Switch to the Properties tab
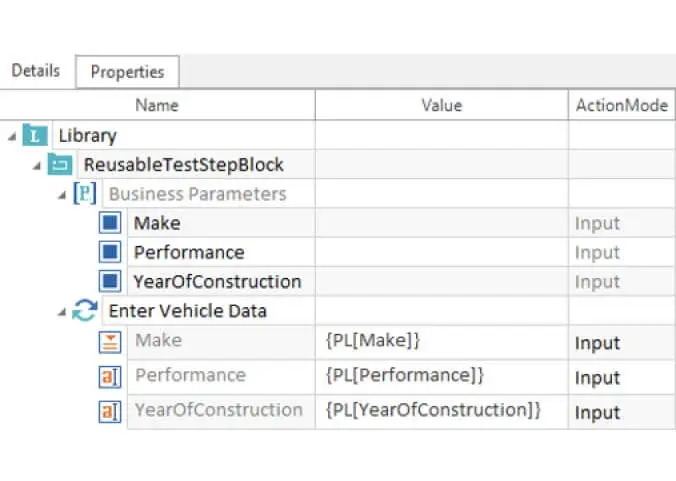This screenshot has width=676, height=481. (127, 72)
